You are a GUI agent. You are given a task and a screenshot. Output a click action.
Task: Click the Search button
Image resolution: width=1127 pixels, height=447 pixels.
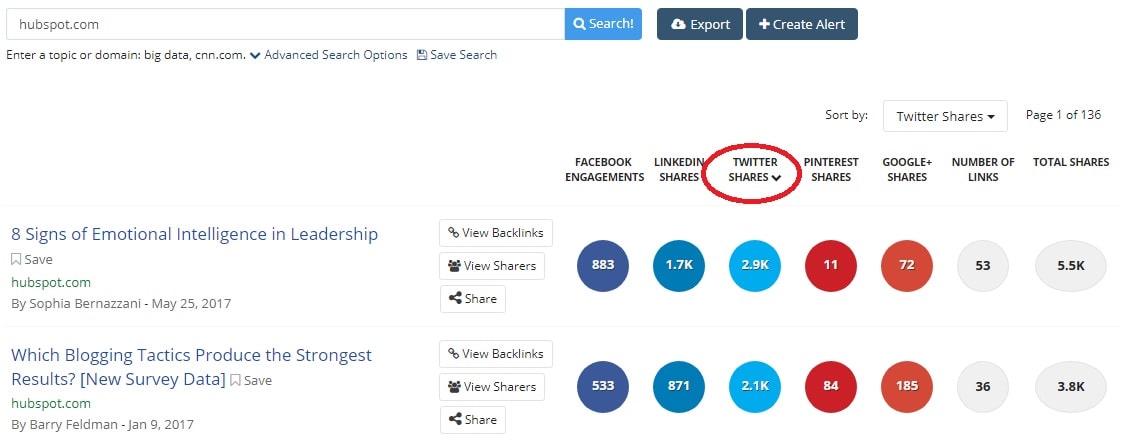tap(602, 24)
